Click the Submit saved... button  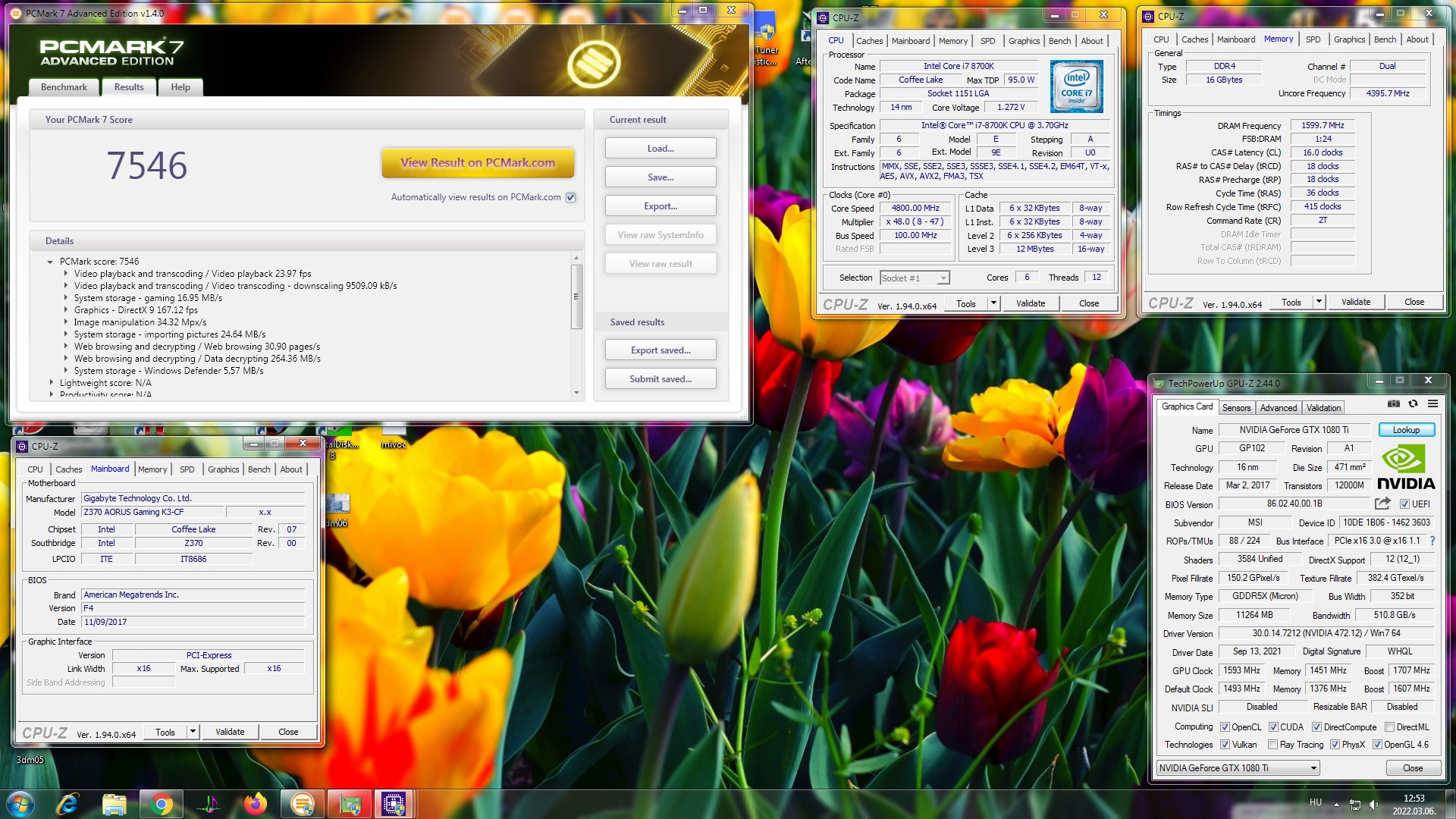coord(661,379)
